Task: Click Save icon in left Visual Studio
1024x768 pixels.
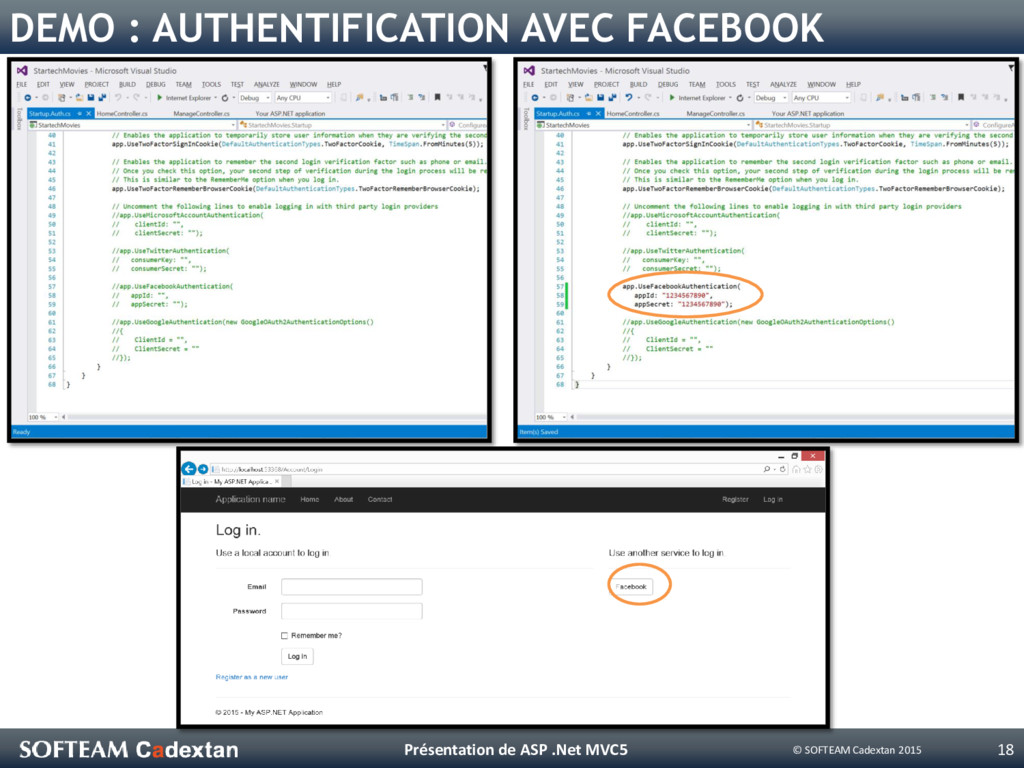Action: pos(91,98)
